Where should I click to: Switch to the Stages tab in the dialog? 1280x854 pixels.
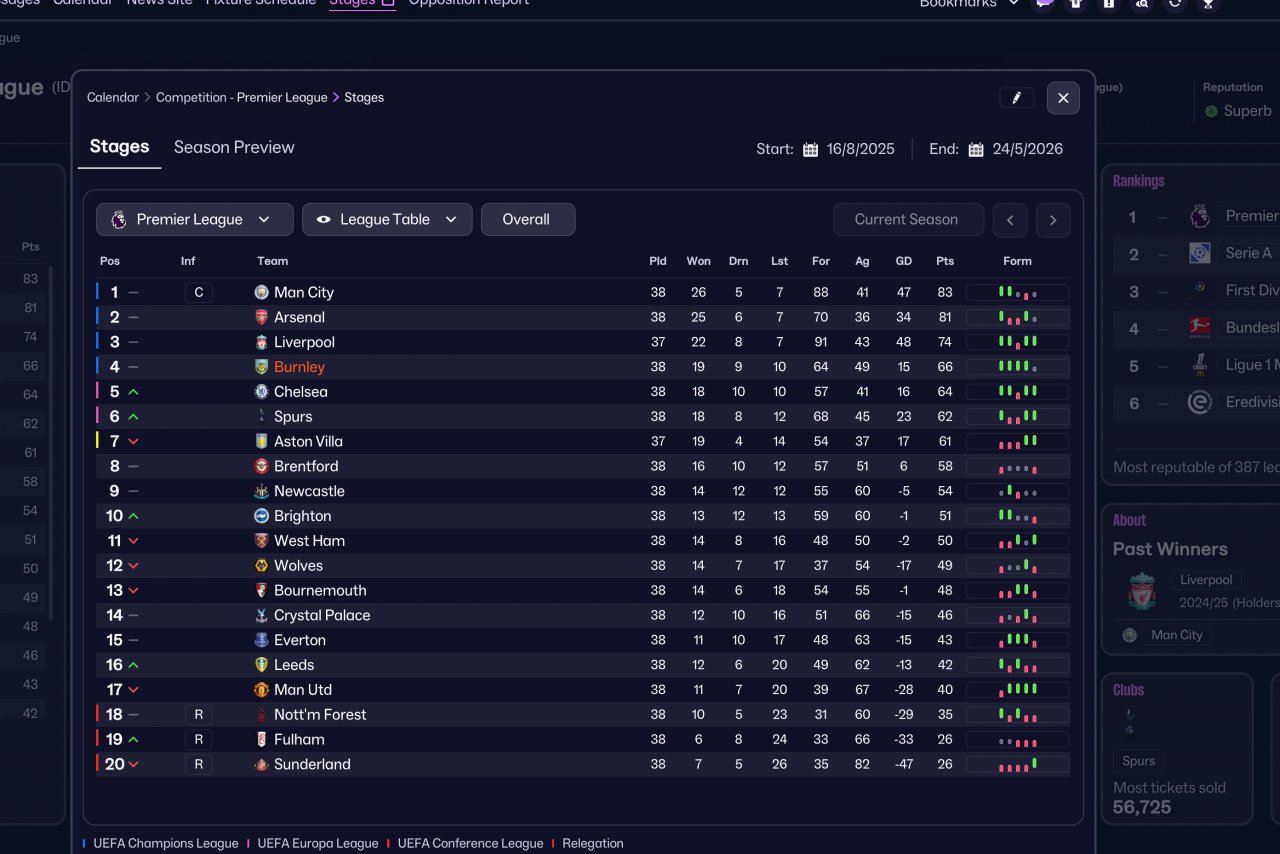tap(119, 147)
